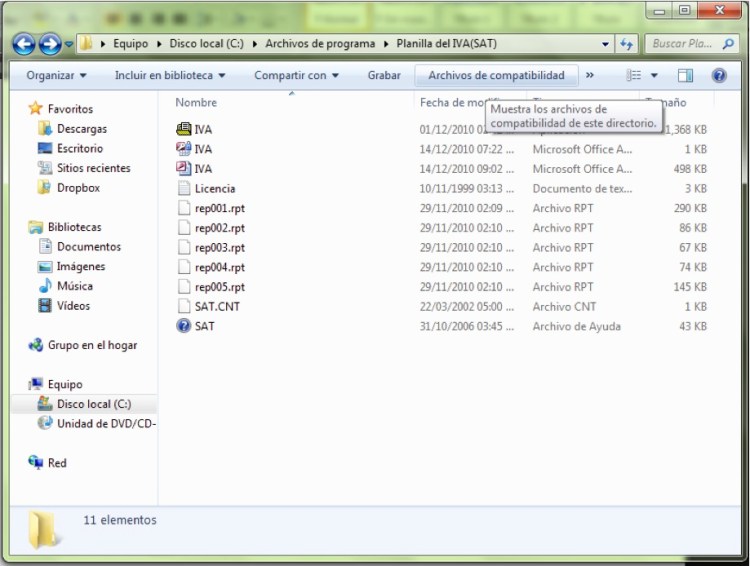This screenshot has width=750, height=566.
Task: Select the SAT help file icon
Action: (x=183, y=326)
